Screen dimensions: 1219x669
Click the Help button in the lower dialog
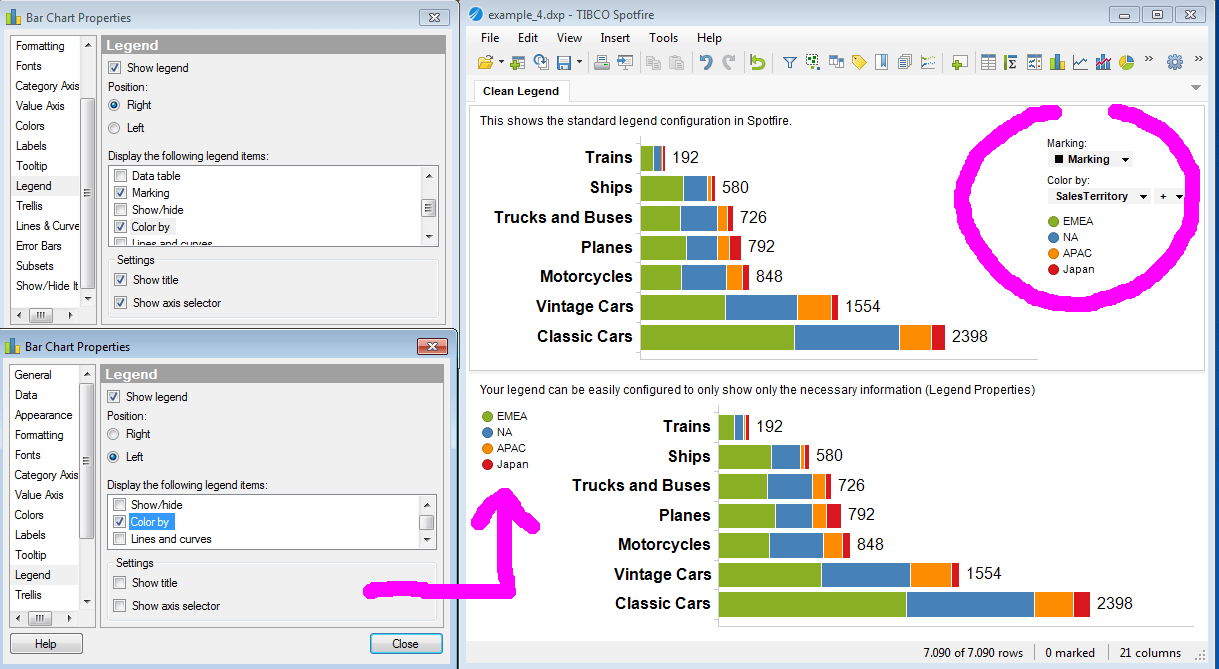(46, 644)
